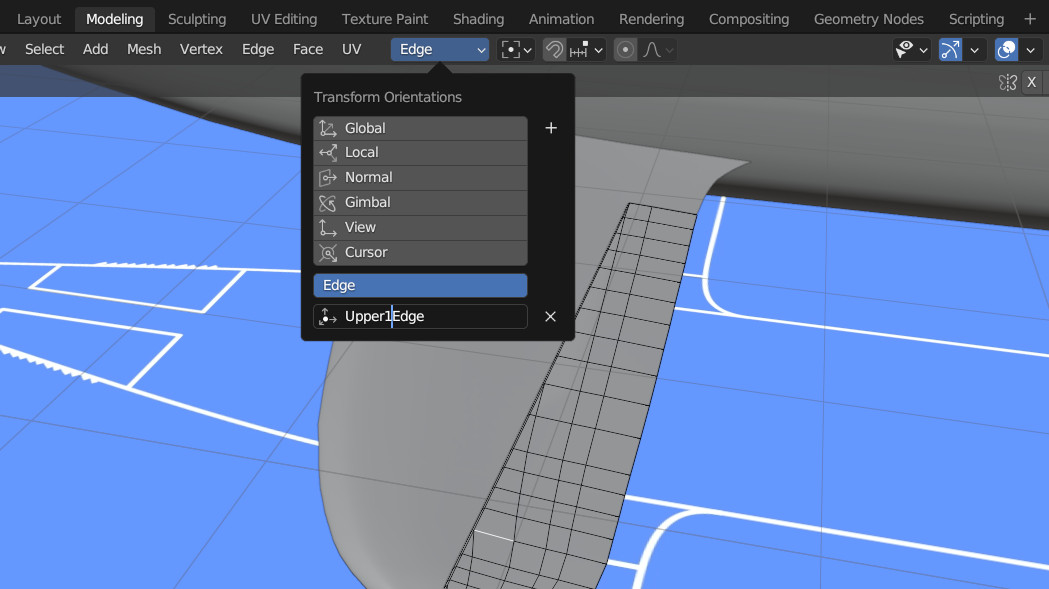Expand the proportional falloff dropdown arrow
This screenshot has width=1049, height=589.
pyautogui.click(x=669, y=50)
